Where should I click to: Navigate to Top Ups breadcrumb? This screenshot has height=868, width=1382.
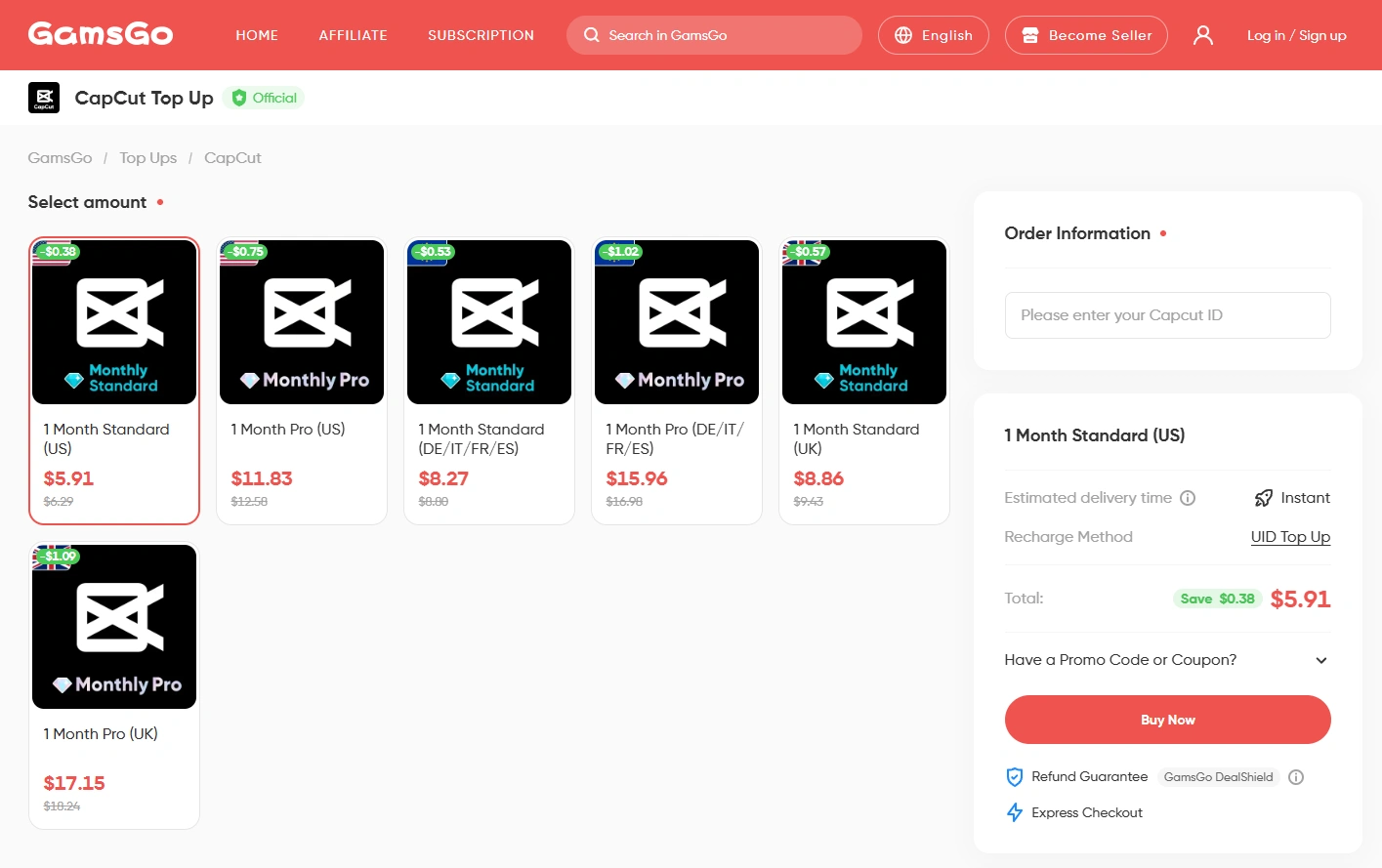click(147, 158)
